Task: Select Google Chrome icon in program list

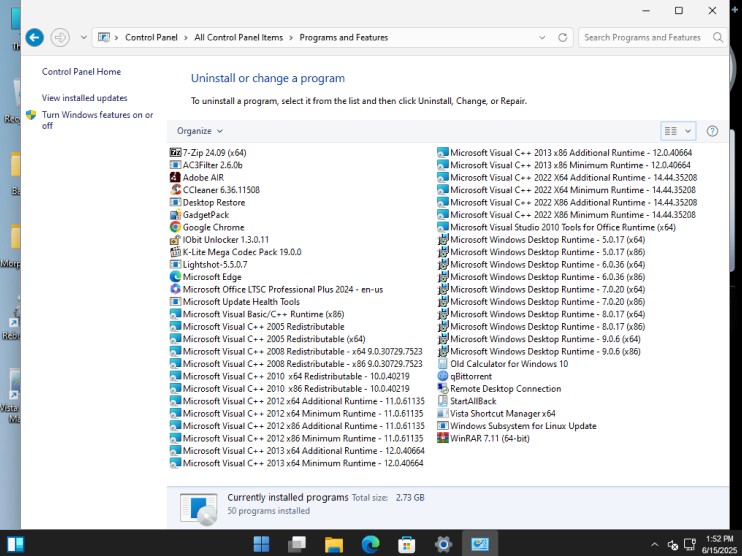Action: (175, 227)
